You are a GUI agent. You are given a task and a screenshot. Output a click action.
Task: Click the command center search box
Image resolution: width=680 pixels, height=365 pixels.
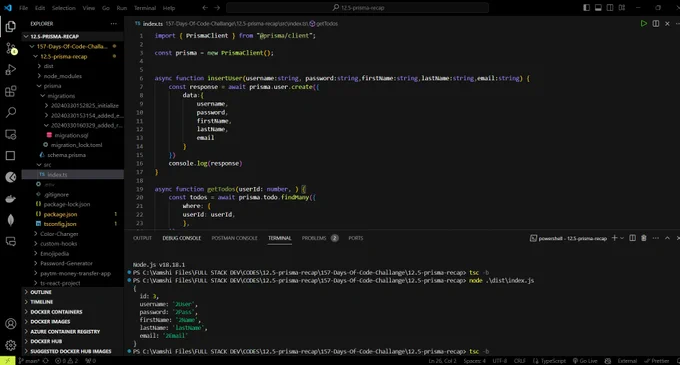coord(357,8)
